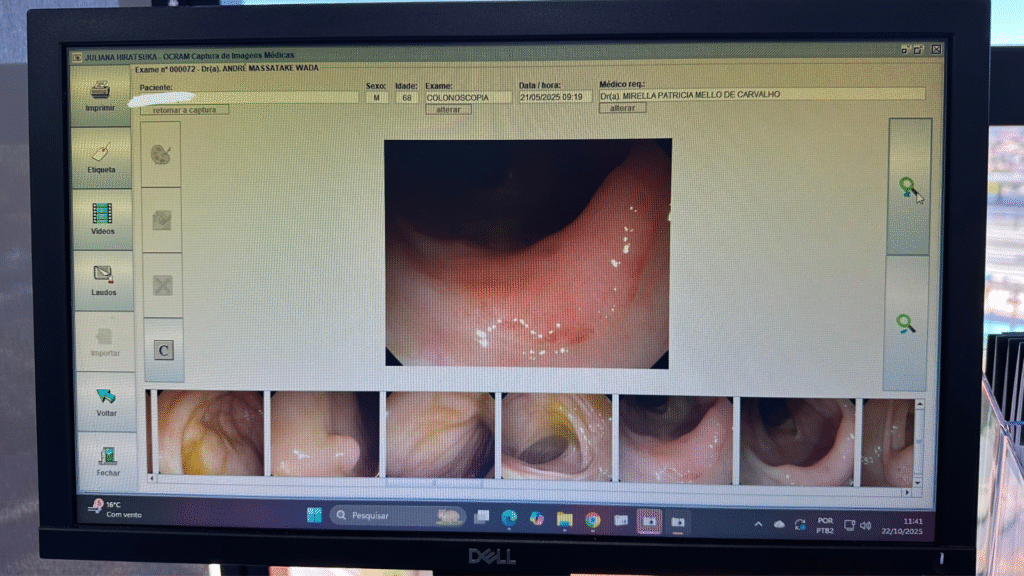Click 'alterar' under Médico req. field
This screenshot has height=576, width=1024.
(622, 108)
